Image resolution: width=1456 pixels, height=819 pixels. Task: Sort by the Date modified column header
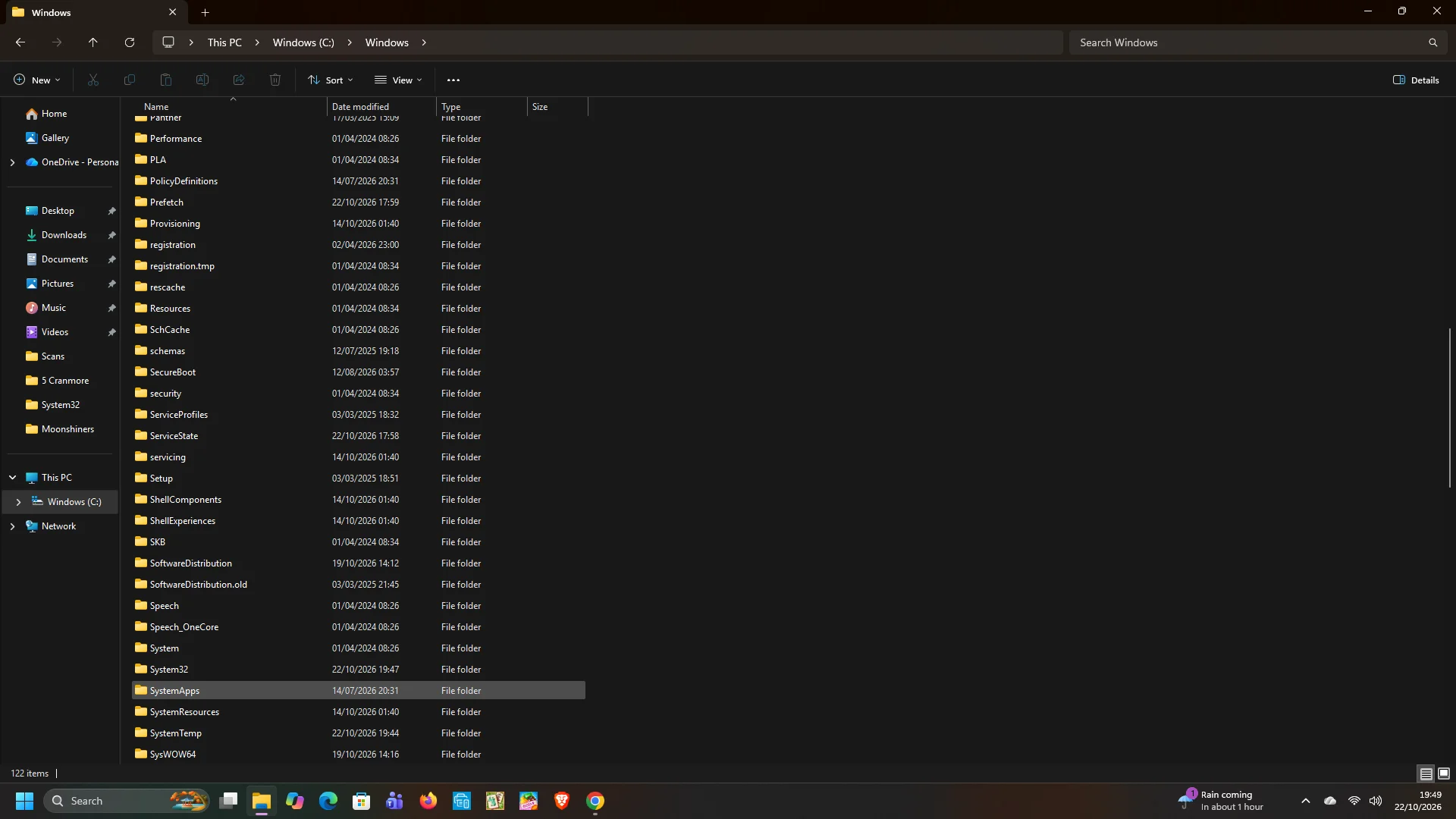tap(381, 106)
